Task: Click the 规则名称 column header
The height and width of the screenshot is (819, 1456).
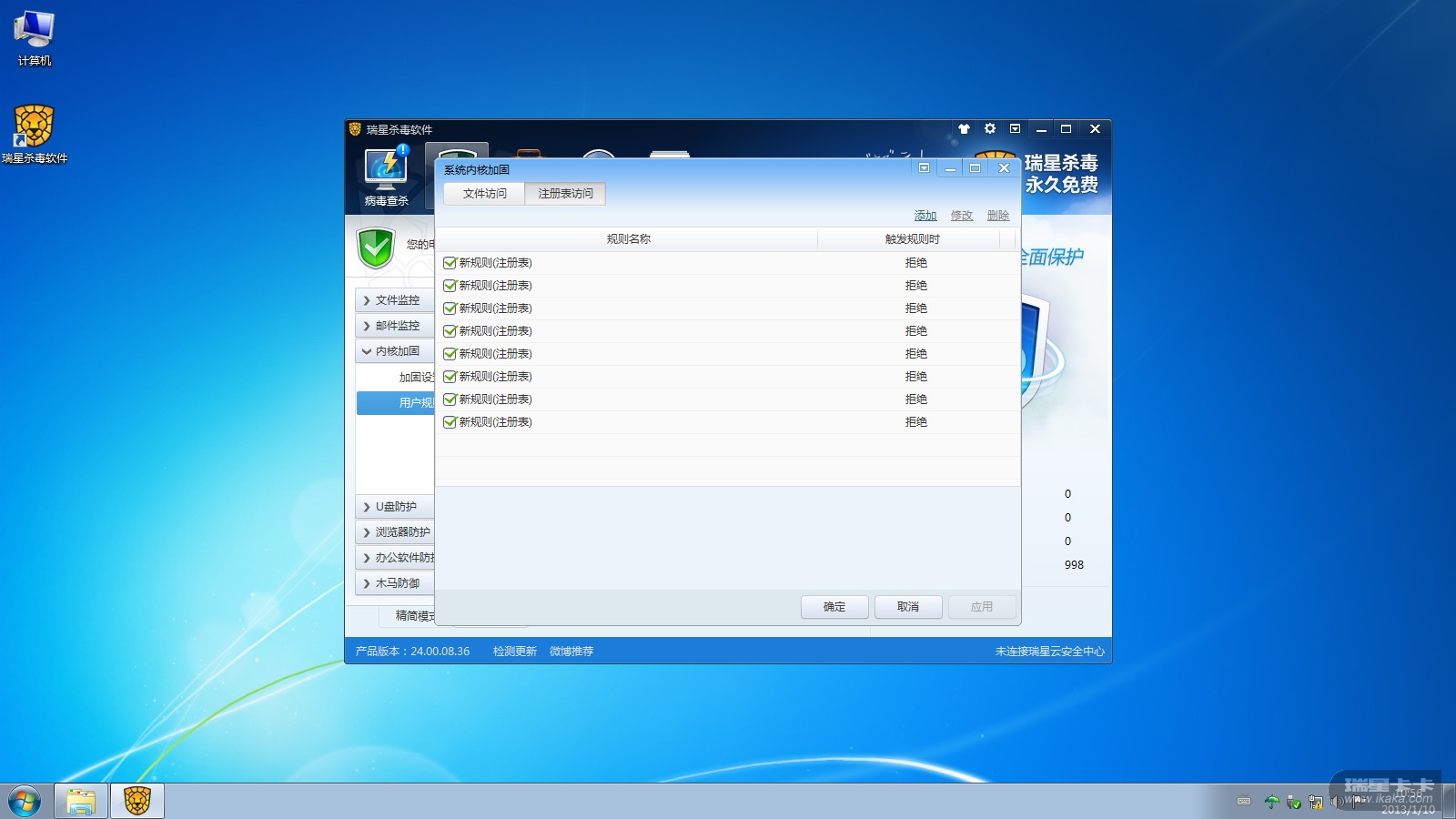Action: [628, 239]
